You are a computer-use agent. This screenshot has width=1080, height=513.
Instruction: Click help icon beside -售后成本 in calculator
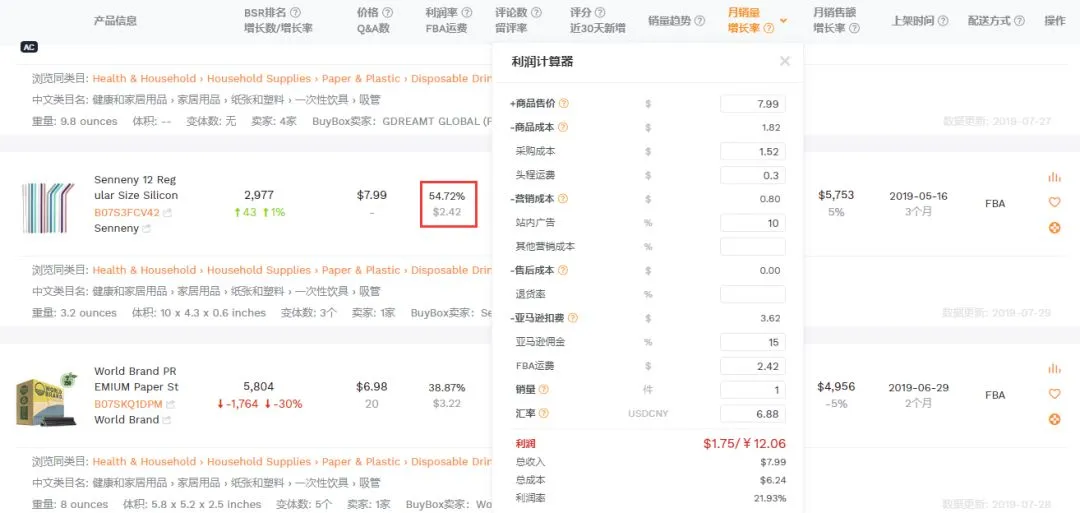[x=562, y=271]
